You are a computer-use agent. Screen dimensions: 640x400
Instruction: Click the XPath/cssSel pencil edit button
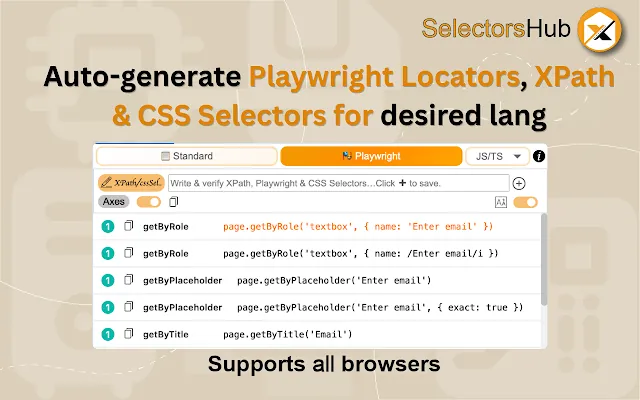131,183
